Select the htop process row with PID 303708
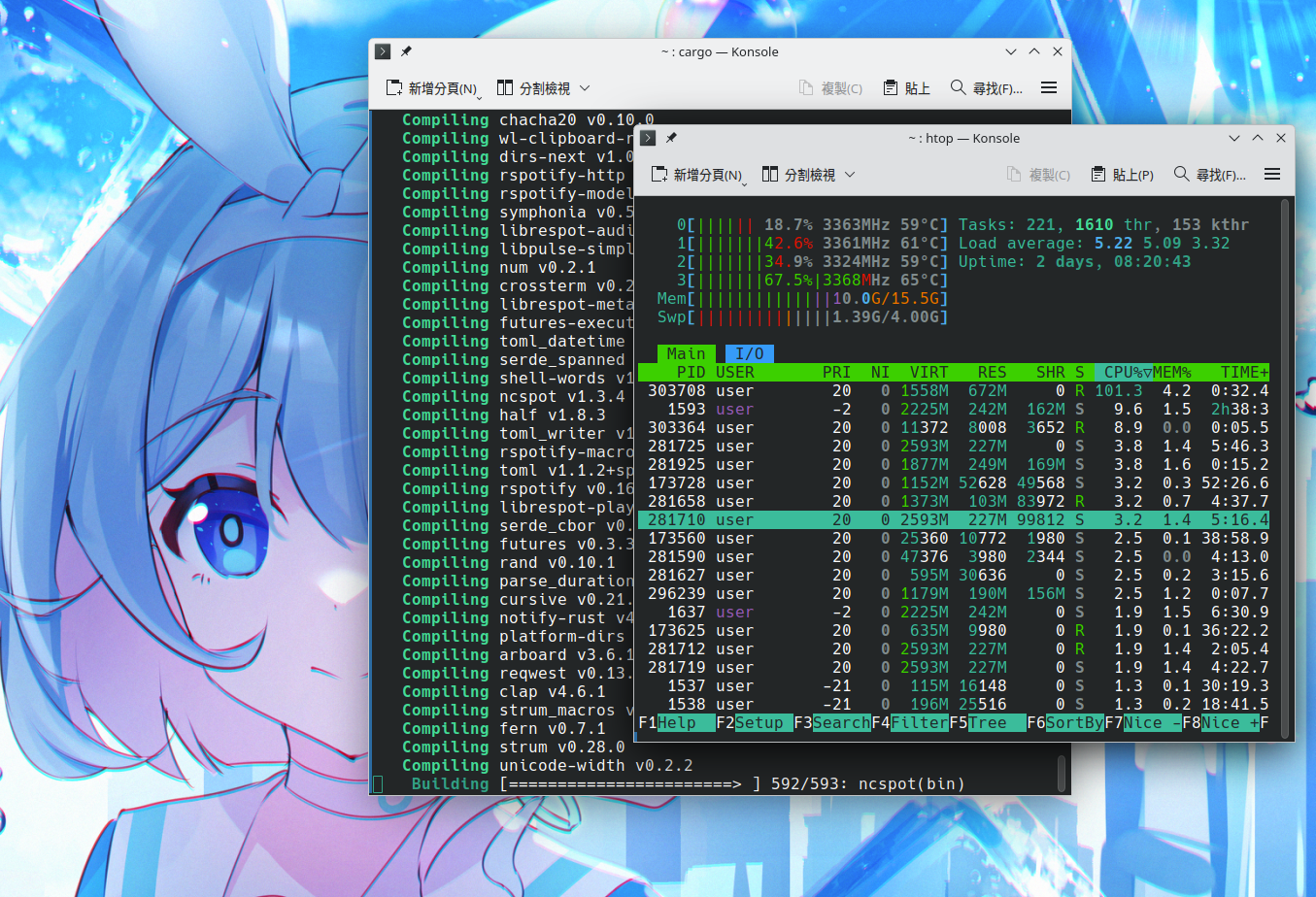This screenshot has height=897, width=1316. [x=954, y=390]
